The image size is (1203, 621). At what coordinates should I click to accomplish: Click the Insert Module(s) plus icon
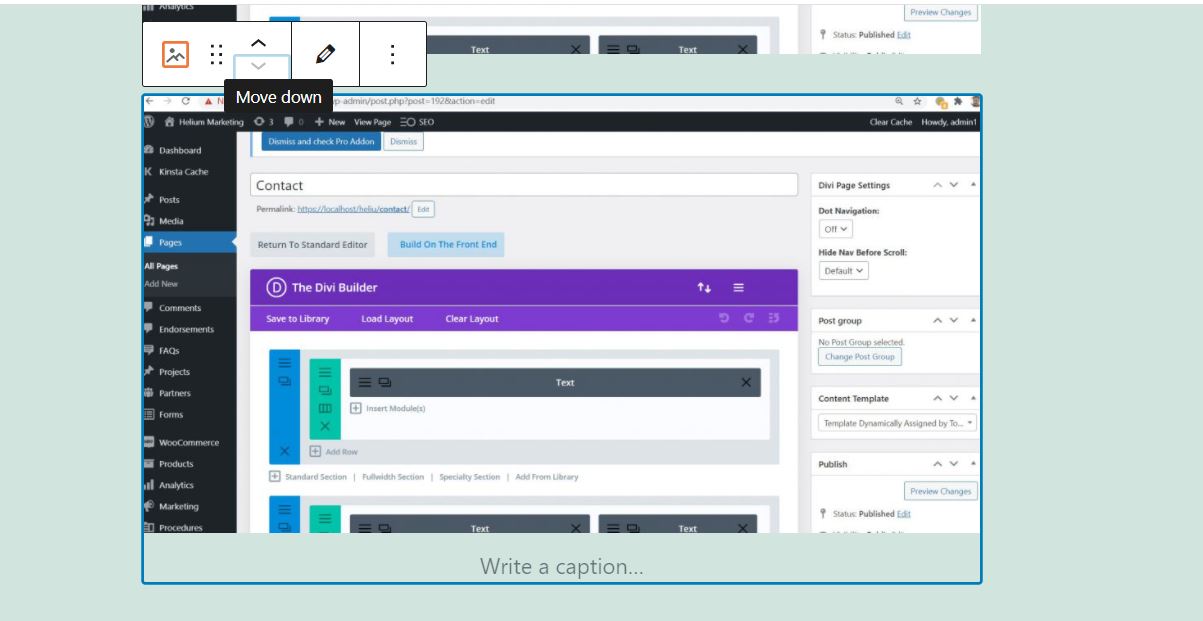(355, 408)
